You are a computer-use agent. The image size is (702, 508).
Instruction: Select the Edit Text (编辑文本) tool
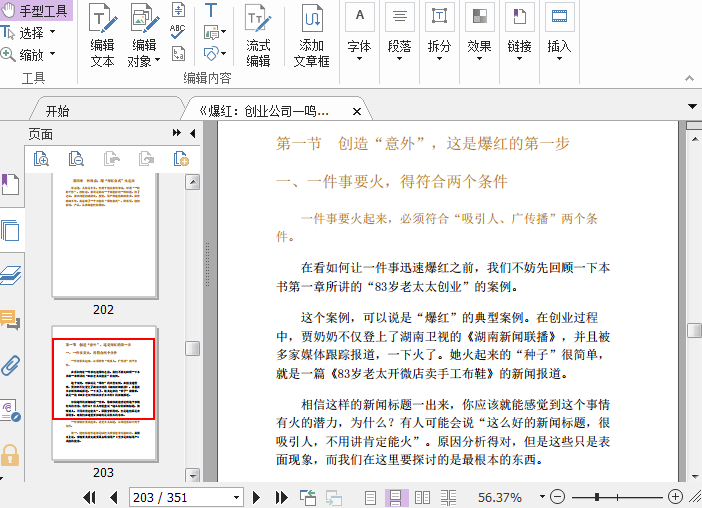pyautogui.click(x=102, y=36)
